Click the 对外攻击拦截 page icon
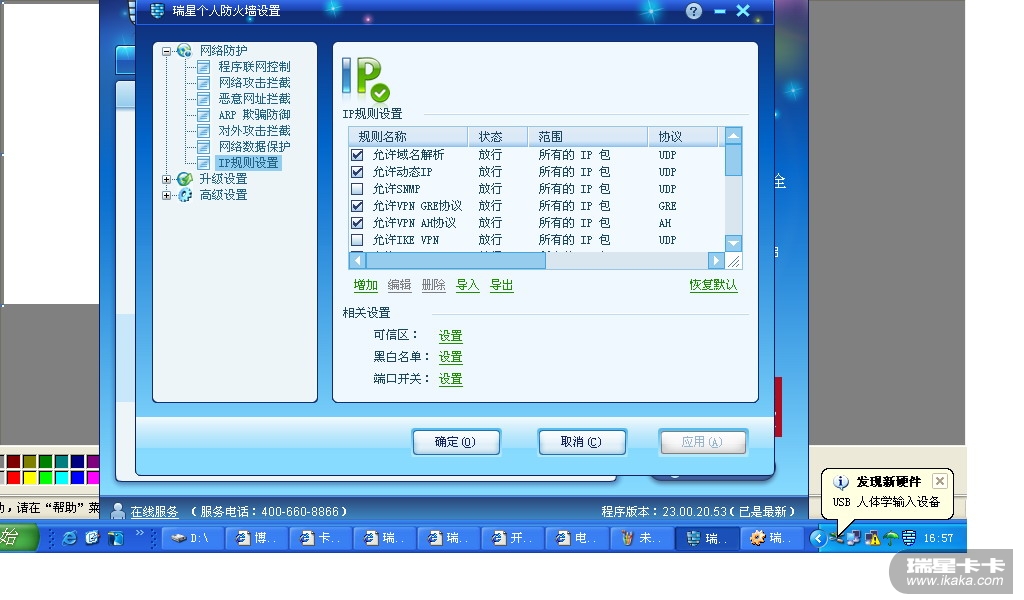The image size is (1024, 600). click(x=204, y=131)
